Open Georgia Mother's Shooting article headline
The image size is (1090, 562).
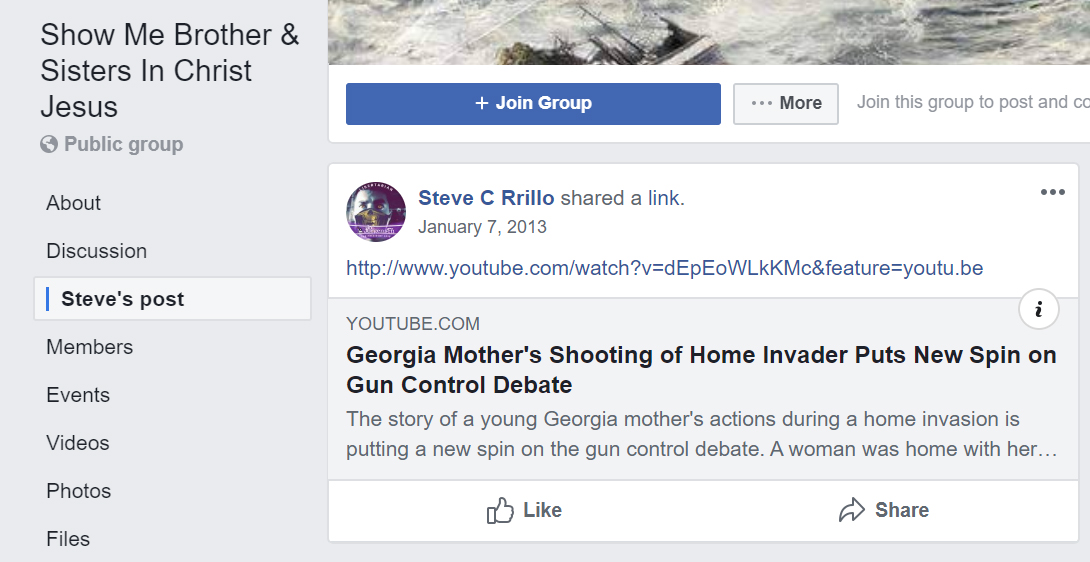click(x=700, y=370)
